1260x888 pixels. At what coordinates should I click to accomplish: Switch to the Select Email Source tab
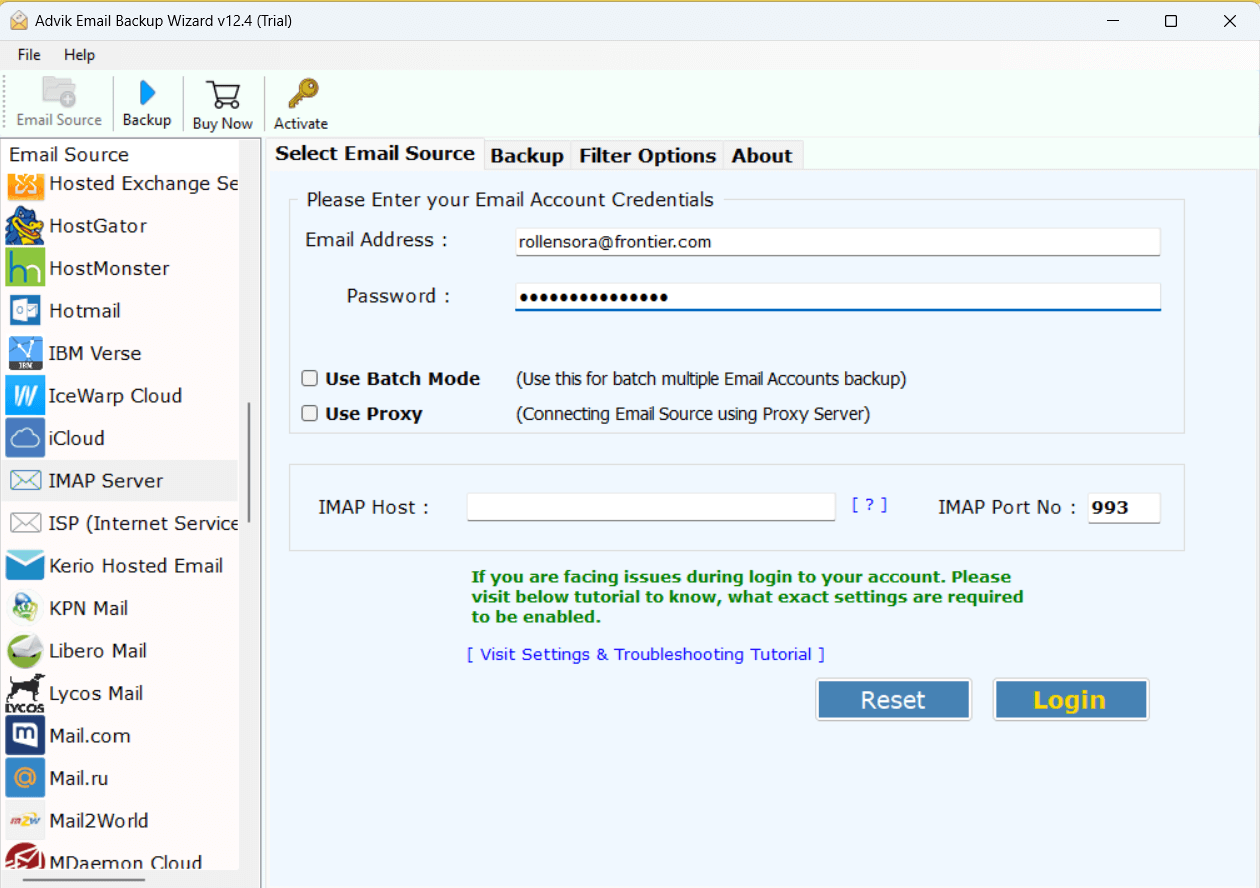coord(375,154)
